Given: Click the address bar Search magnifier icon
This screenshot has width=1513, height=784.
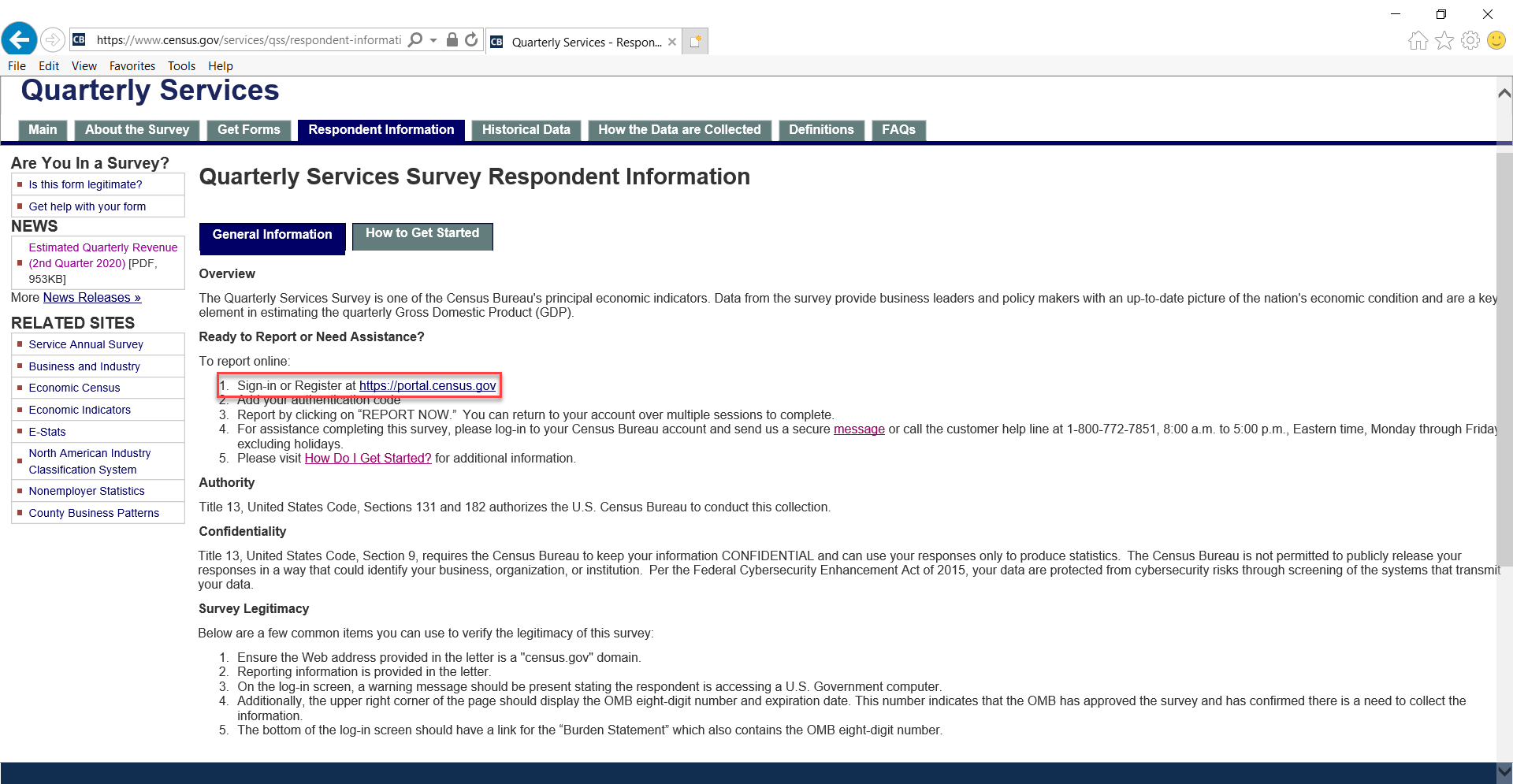Looking at the screenshot, I should coord(415,40).
